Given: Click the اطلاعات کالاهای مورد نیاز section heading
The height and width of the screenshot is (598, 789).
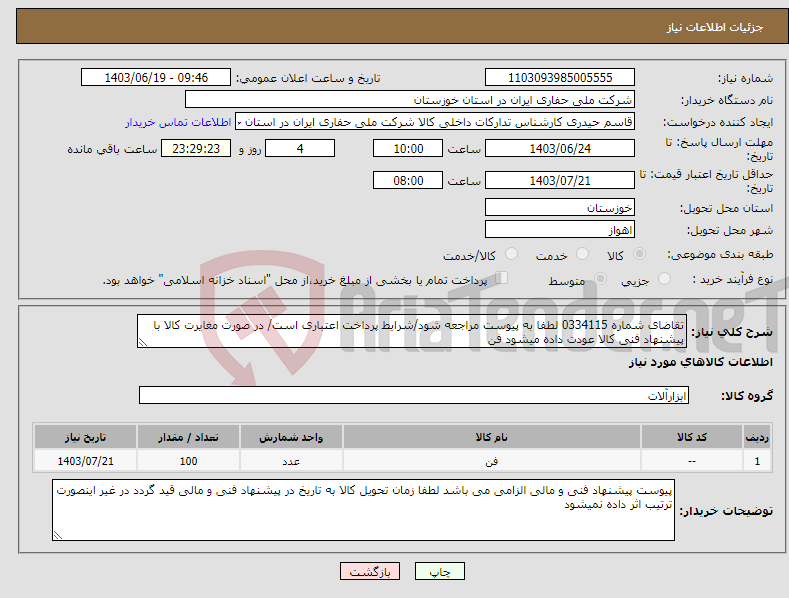Looking at the screenshot, I should (x=700, y=362).
